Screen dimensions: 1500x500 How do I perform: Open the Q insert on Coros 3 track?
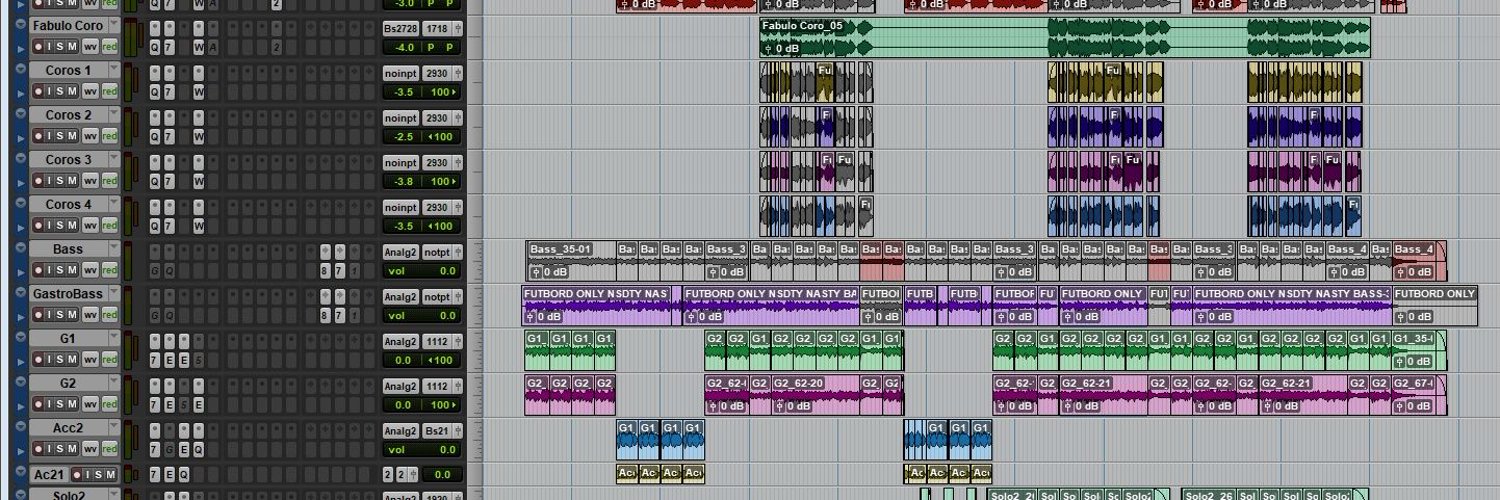pos(155,181)
